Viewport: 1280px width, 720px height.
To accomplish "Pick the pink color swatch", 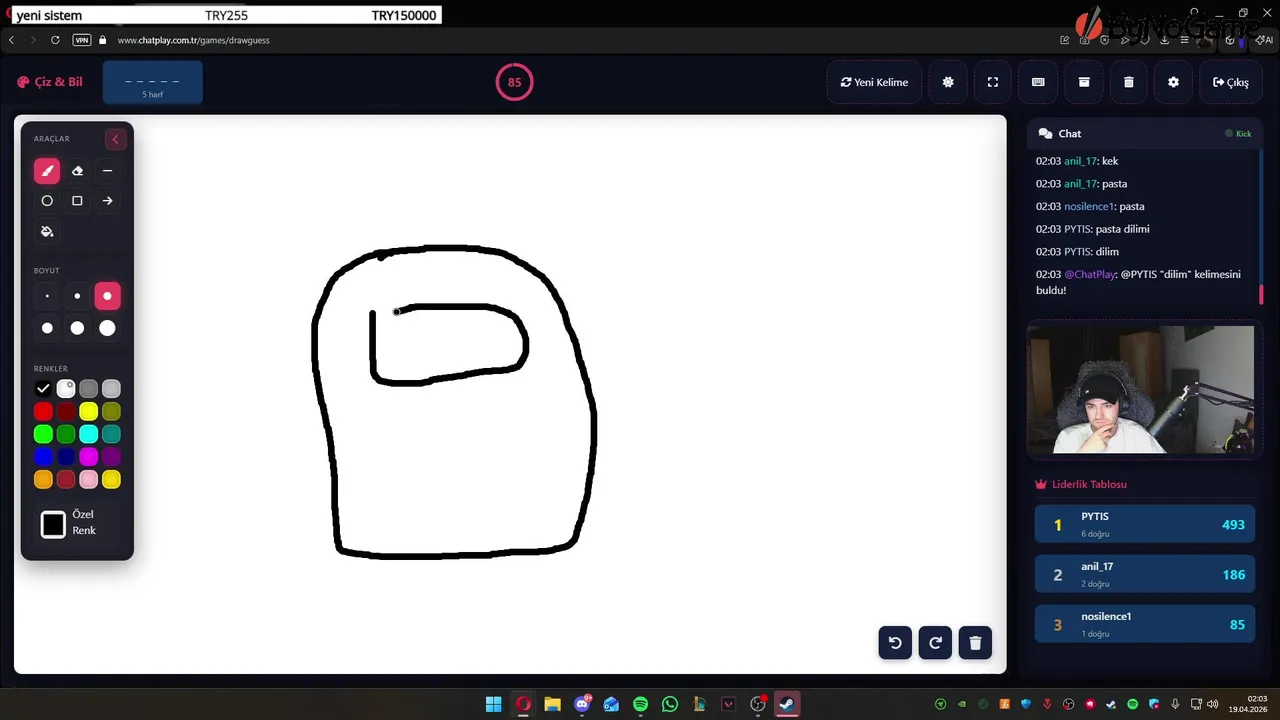I will (89, 480).
